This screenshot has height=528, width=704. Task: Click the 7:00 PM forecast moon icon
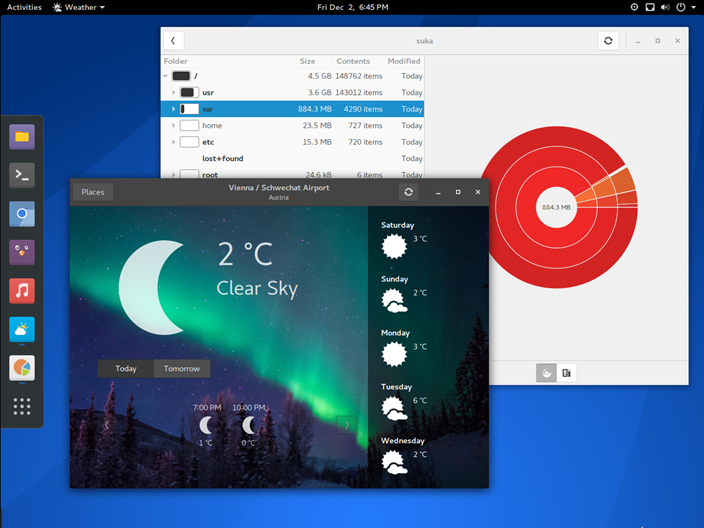206,425
